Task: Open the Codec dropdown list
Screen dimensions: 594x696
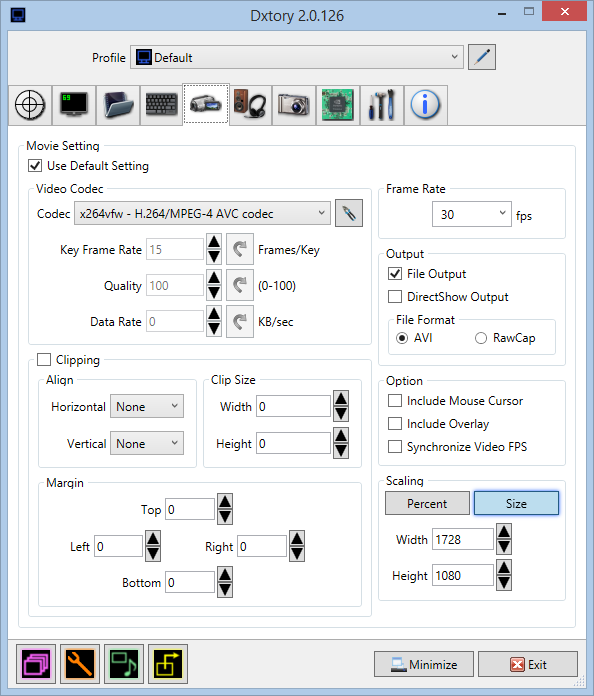Action: (x=202, y=214)
